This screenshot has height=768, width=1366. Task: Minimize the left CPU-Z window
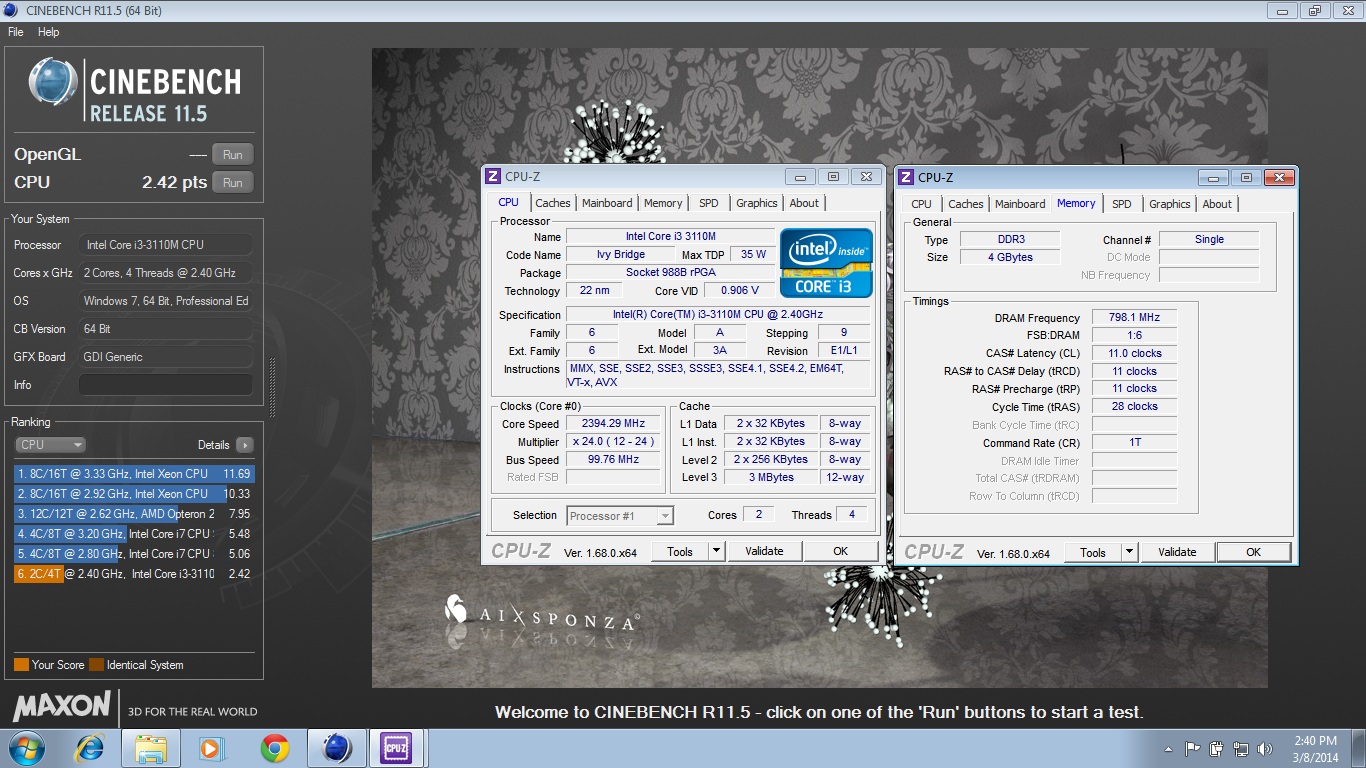click(x=800, y=177)
